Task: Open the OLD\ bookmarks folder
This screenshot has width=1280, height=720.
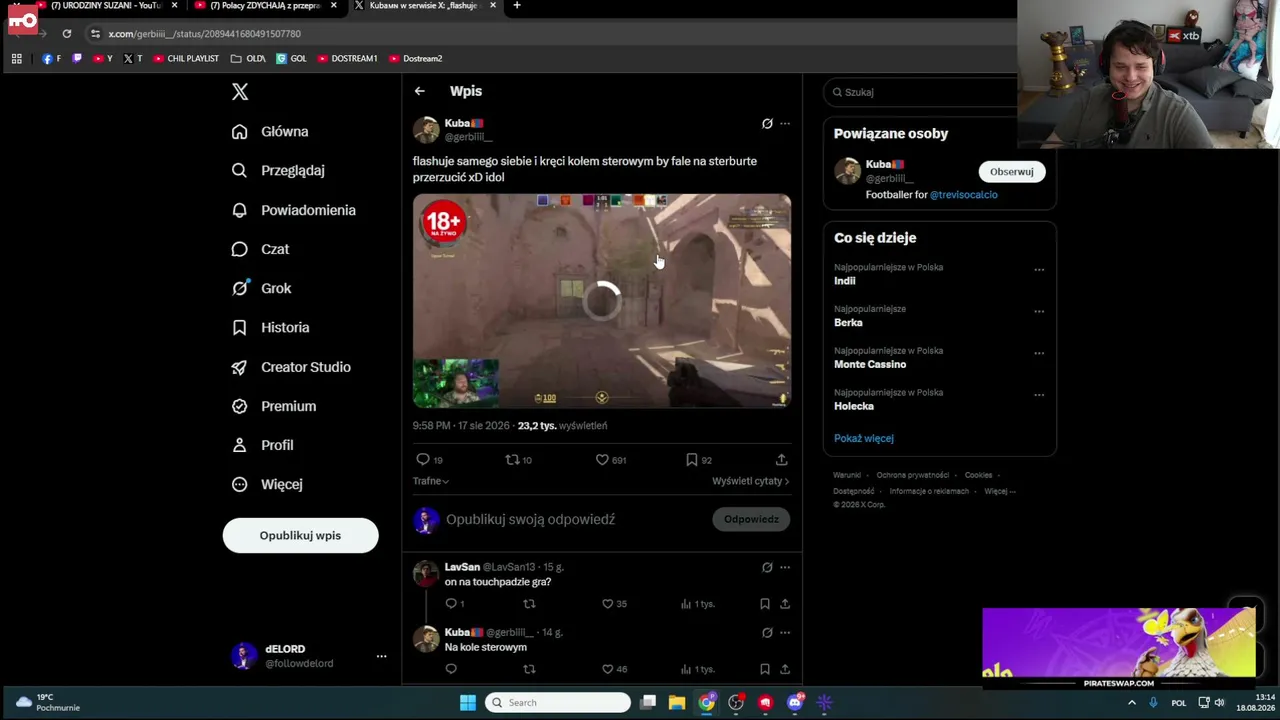Action: tap(248, 59)
